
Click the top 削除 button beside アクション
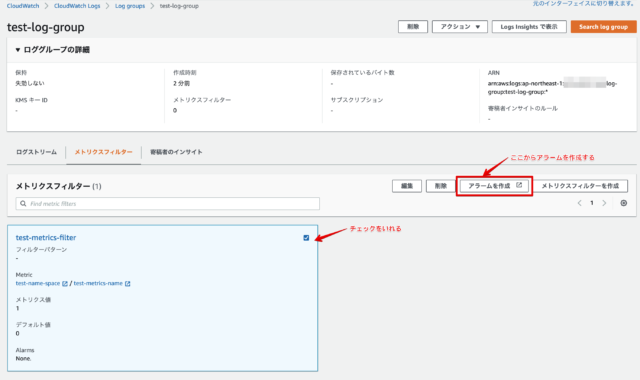pos(413,27)
